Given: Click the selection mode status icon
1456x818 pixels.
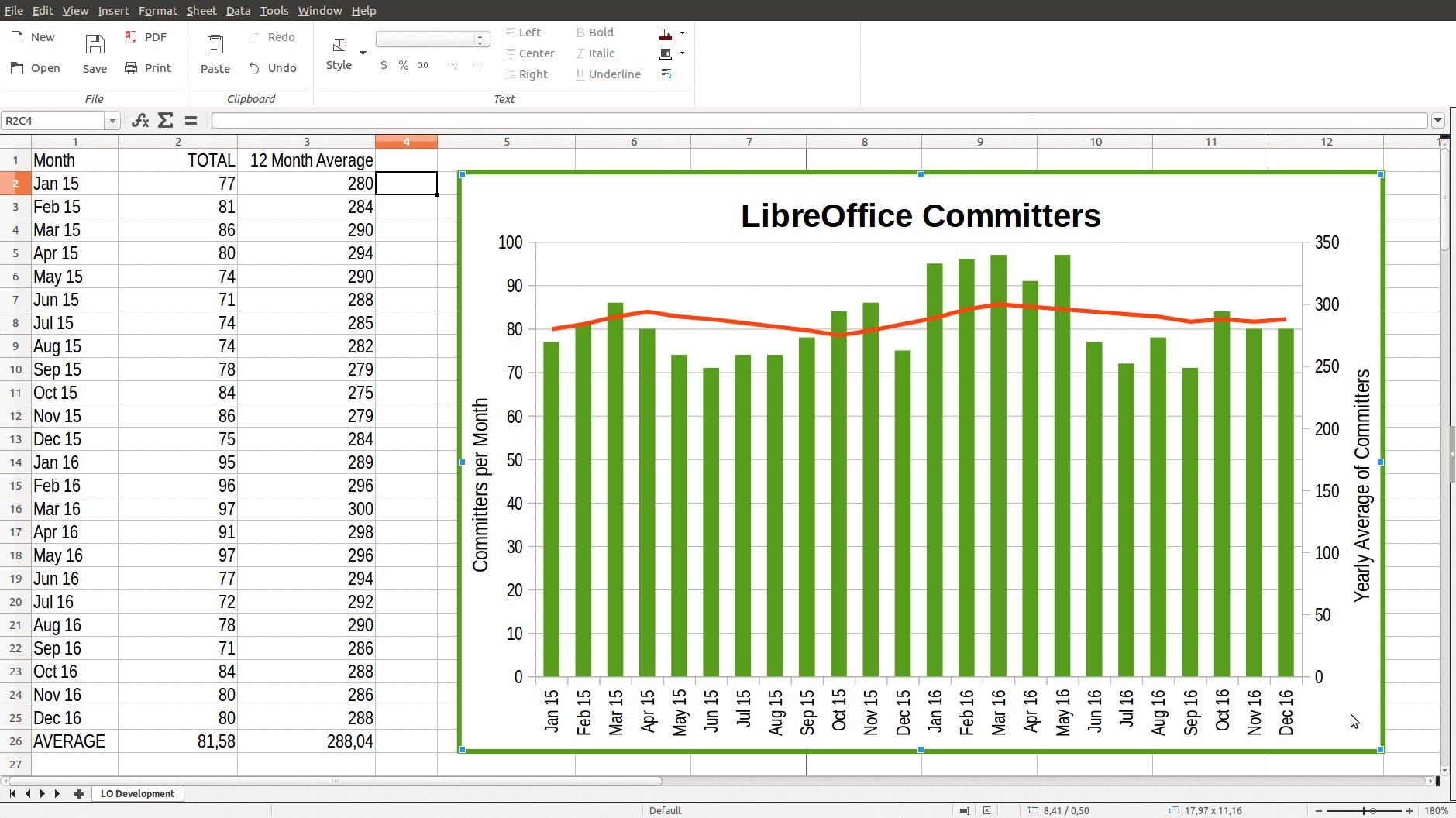Looking at the screenshot, I should [964, 810].
